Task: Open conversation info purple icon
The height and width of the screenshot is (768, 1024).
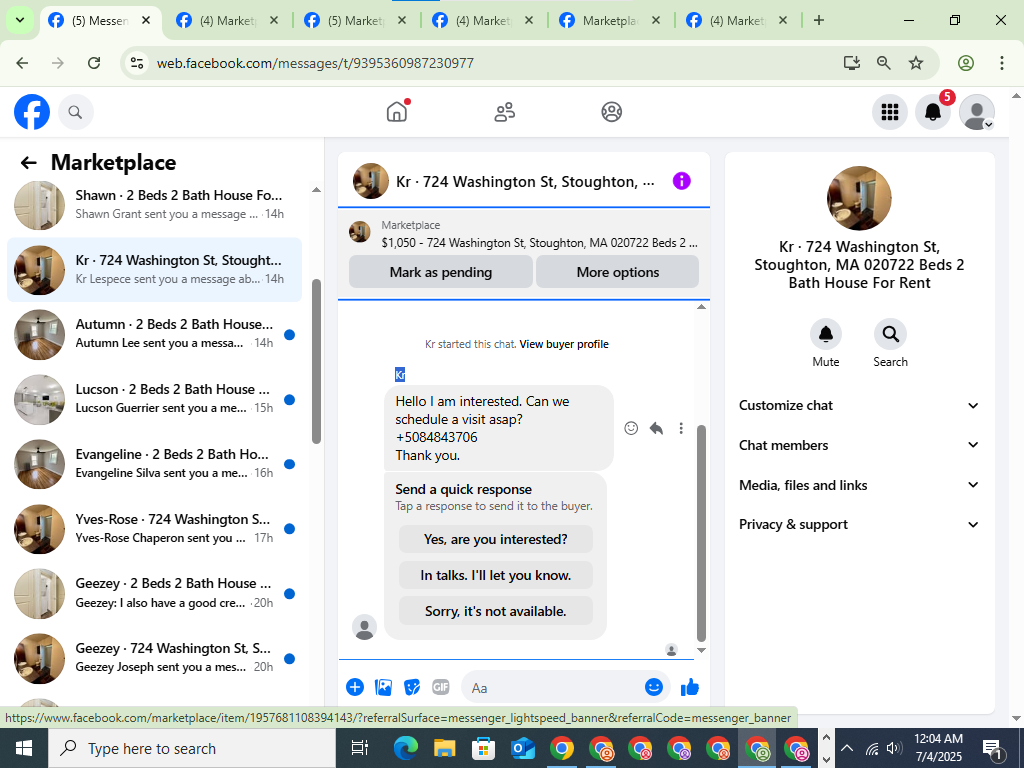Action: [x=681, y=181]
